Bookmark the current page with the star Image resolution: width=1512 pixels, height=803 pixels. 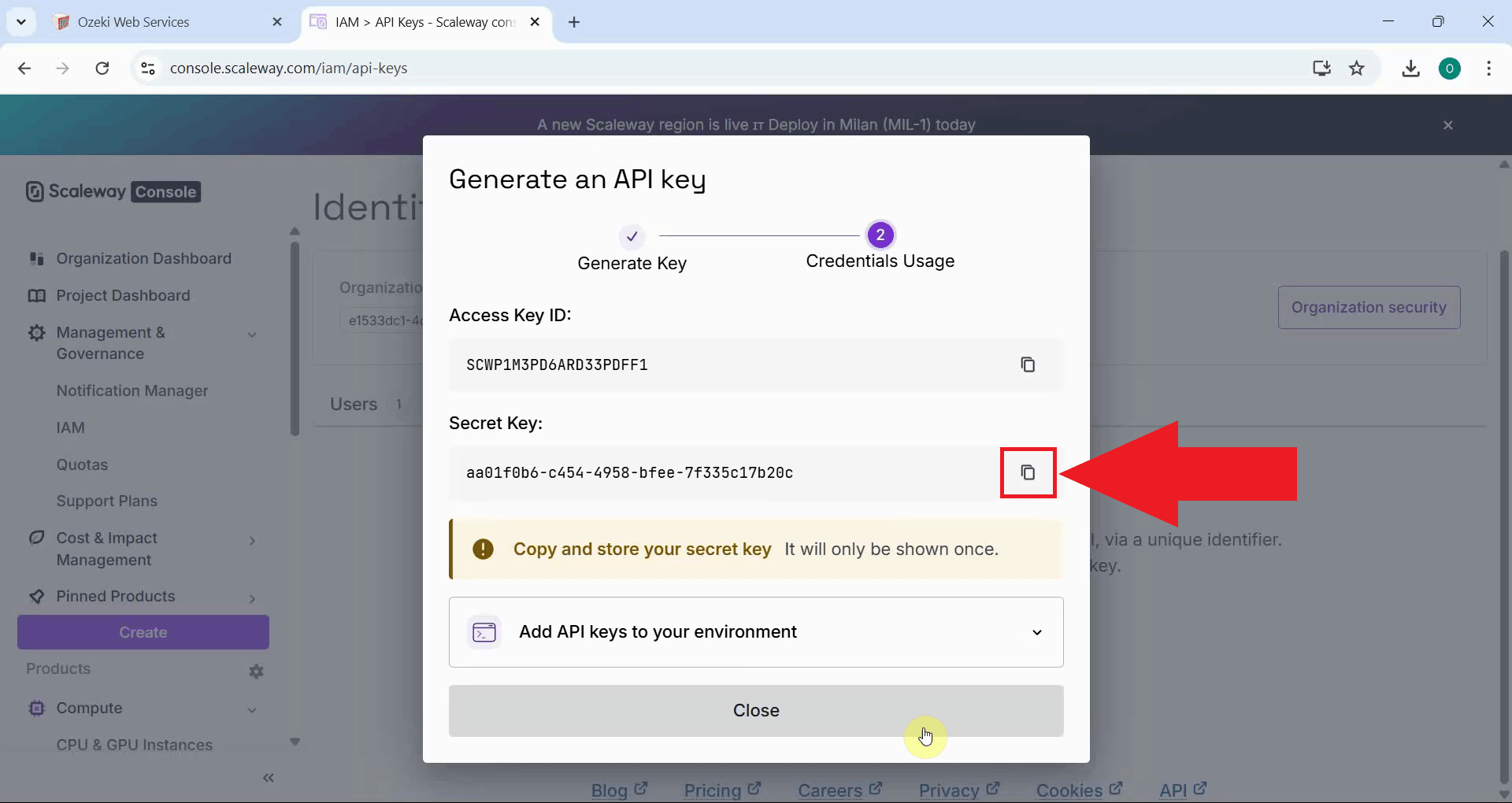[x=1358, y=68]
